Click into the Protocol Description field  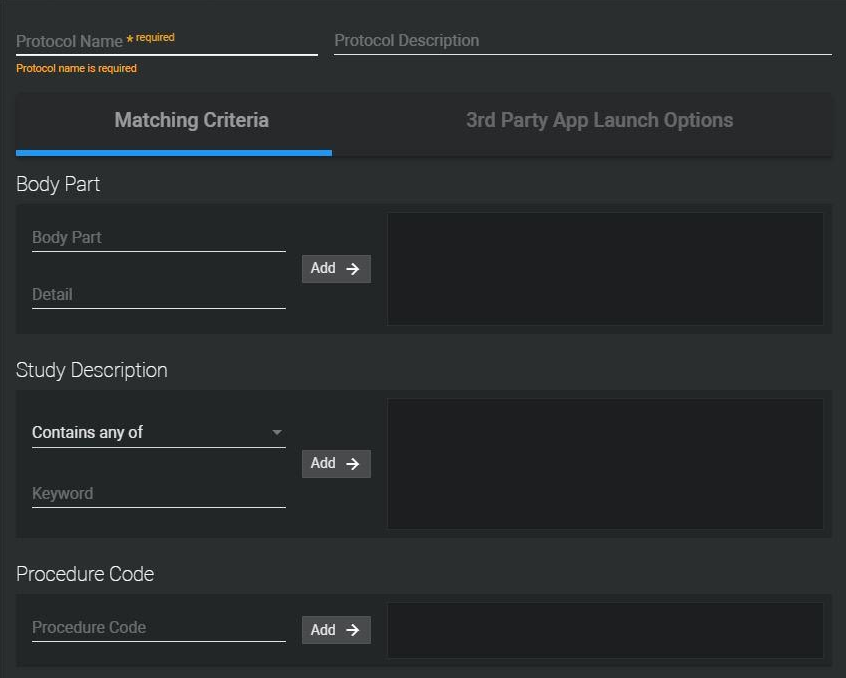582,41
